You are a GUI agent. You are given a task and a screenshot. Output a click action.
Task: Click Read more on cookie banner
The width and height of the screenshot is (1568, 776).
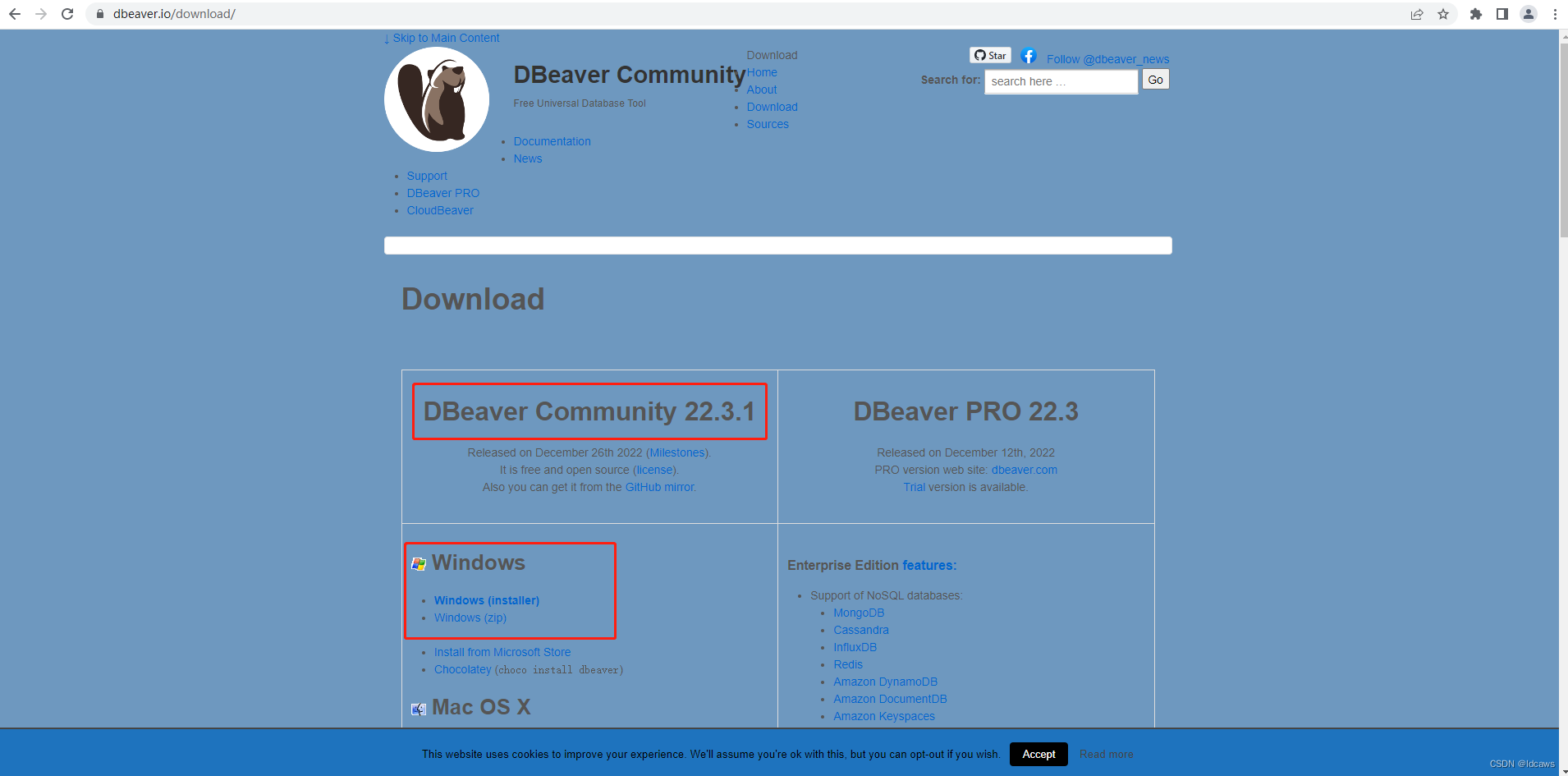tap(1107, 754)
